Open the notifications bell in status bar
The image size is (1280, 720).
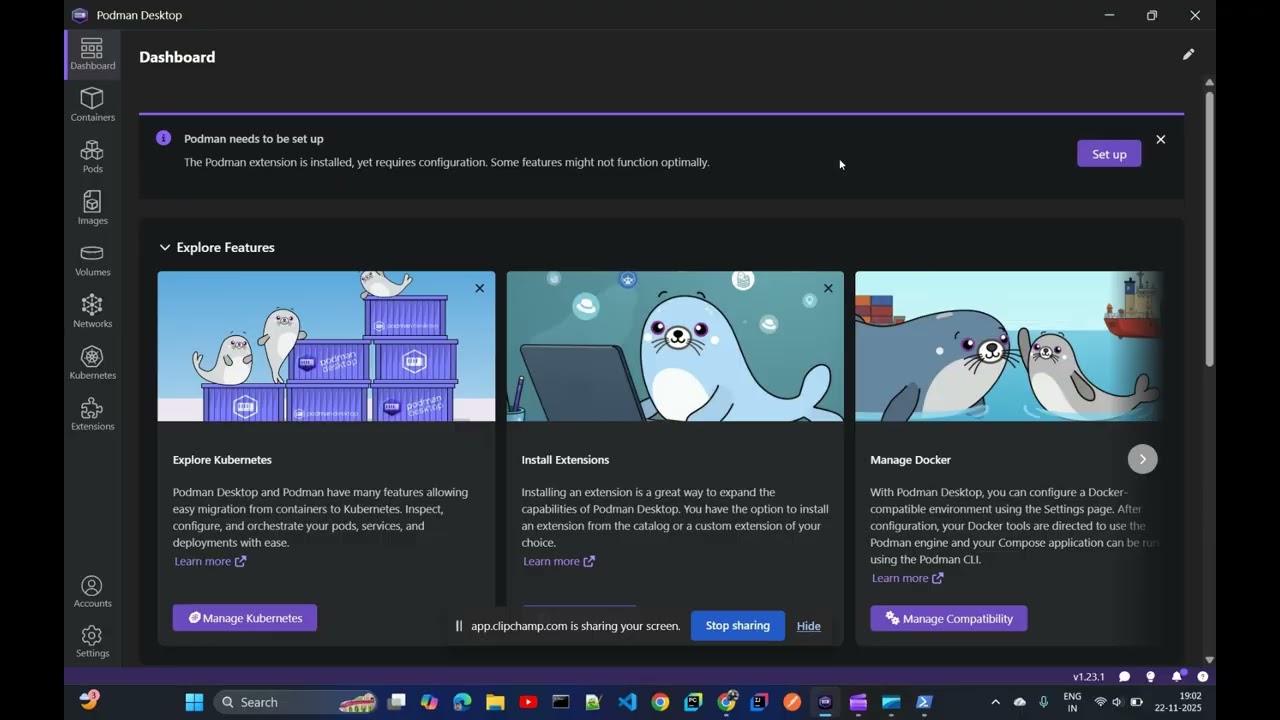pyautogui.click(x=1177, y=677)
